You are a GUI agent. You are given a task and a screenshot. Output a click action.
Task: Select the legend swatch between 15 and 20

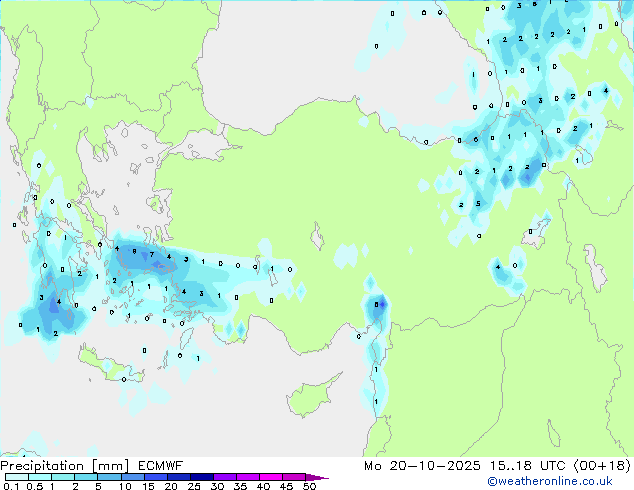[155, 477]
